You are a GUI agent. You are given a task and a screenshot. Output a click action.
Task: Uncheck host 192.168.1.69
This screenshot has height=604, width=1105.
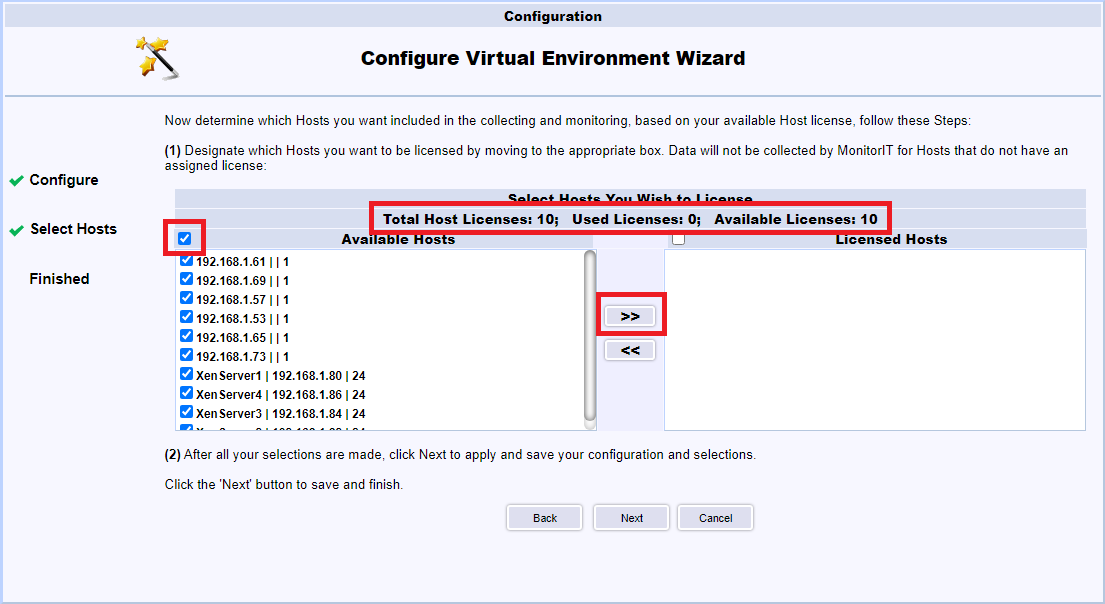click(186, 279)
